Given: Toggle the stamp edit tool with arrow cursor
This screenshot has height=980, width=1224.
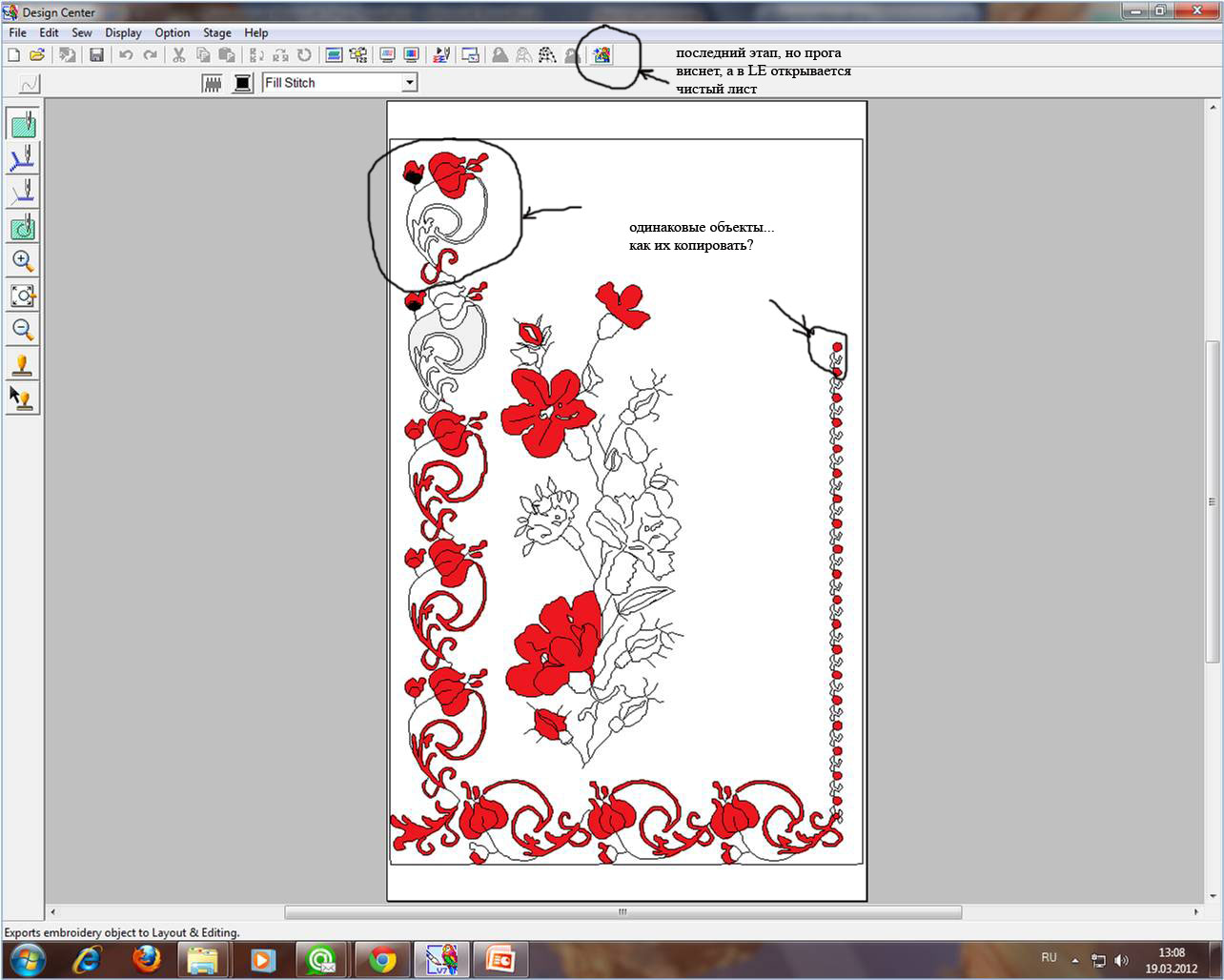Looking at the screenshot, I should 23,398.
